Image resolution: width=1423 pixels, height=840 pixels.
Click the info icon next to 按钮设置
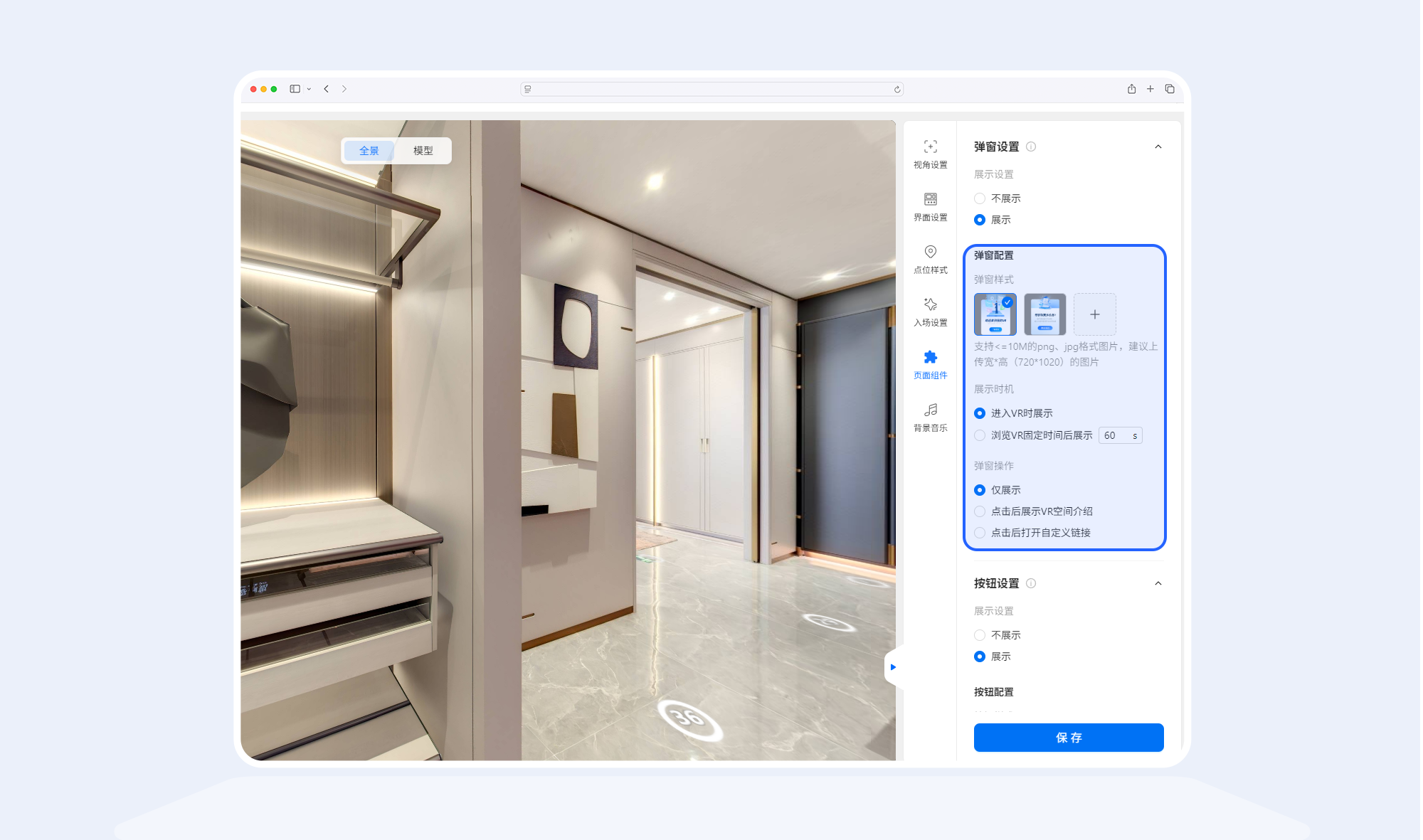[x=1031, y=583]
